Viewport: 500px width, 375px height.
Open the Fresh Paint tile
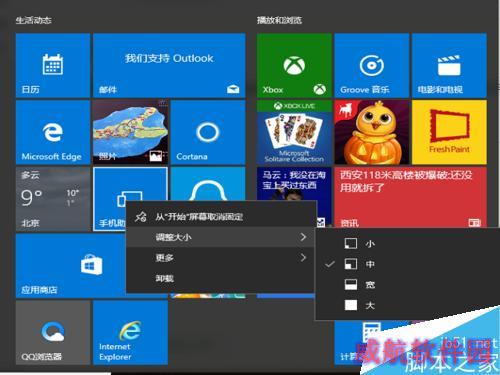pos(449,132)
